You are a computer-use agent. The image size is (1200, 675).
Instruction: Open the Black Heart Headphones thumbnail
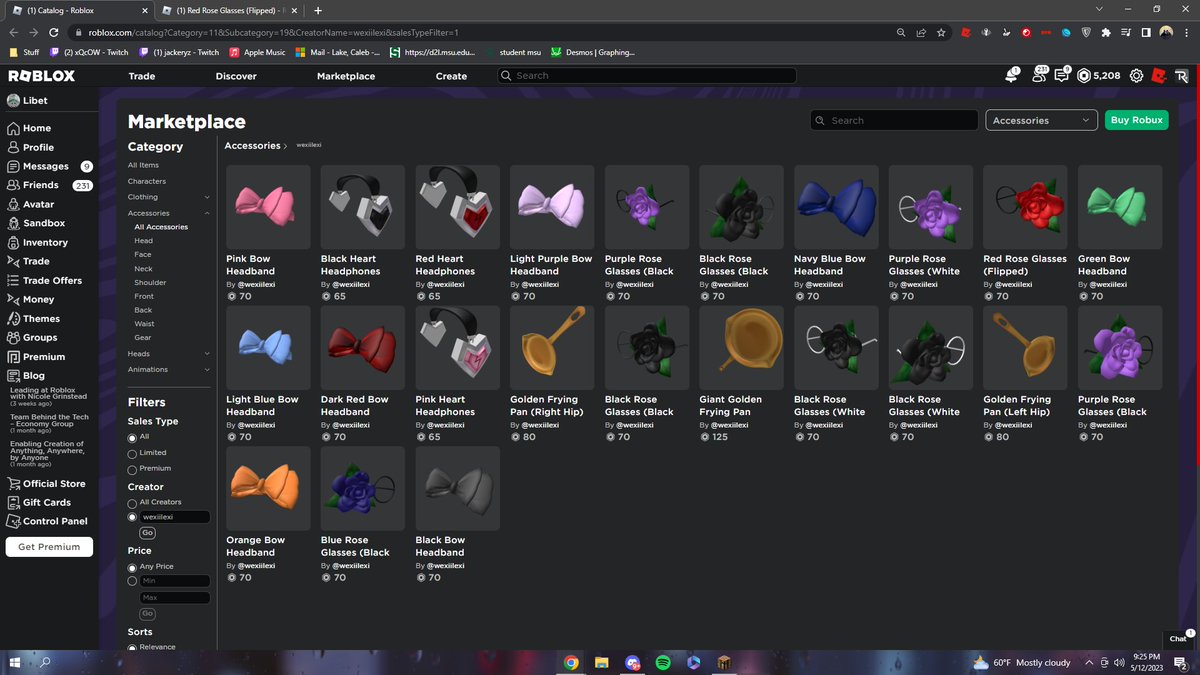tap(363, 207)
